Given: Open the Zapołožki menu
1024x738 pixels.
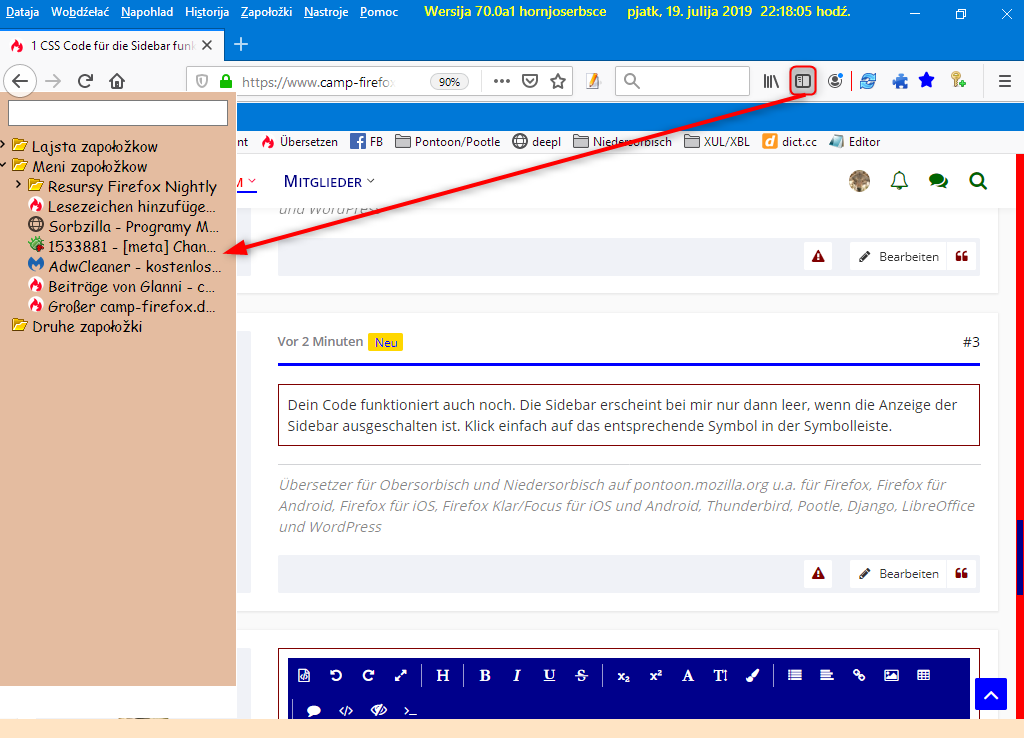Looking at the screenshot, I should click(266, 12).
